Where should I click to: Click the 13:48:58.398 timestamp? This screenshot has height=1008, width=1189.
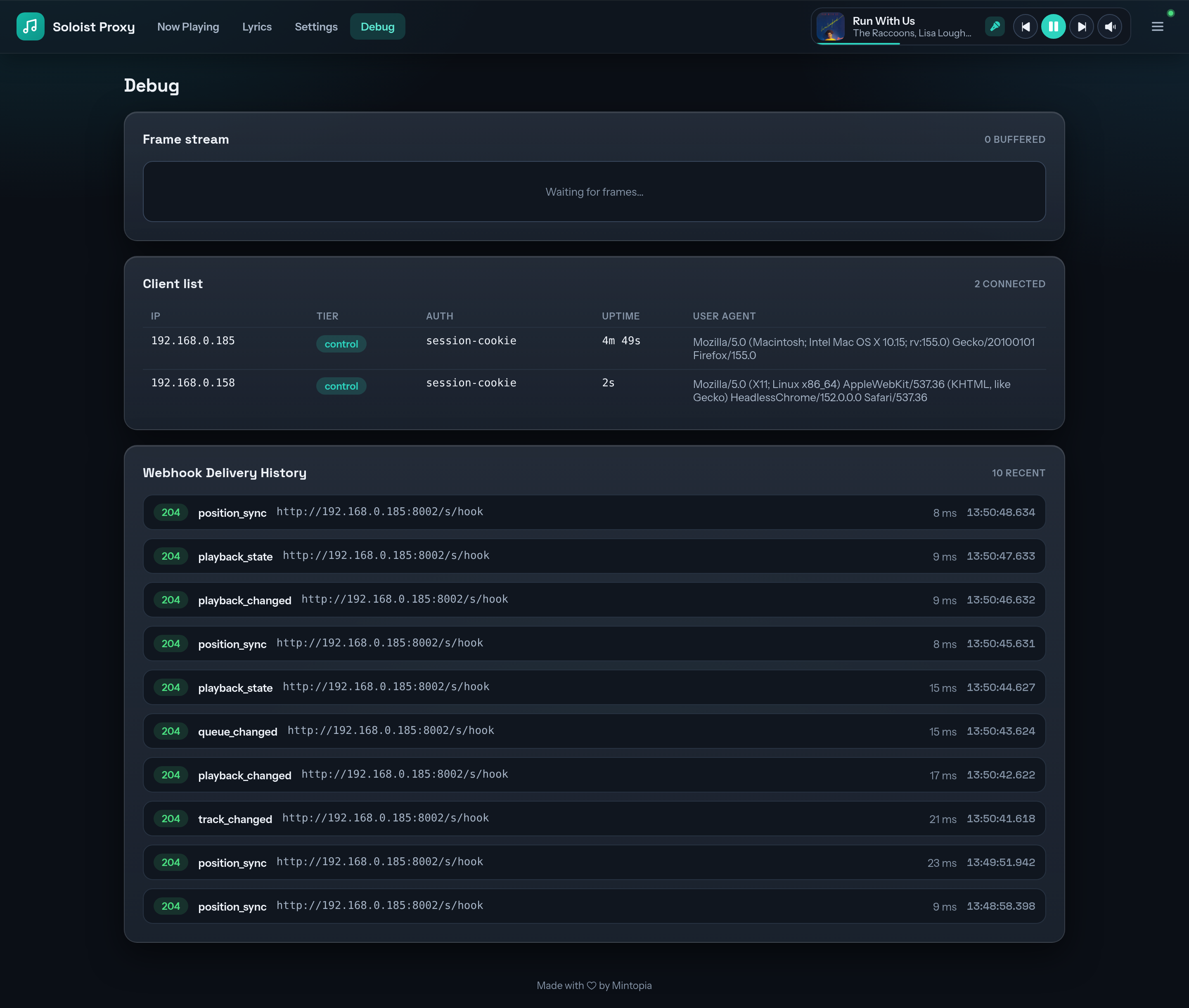click(1001, 906)
